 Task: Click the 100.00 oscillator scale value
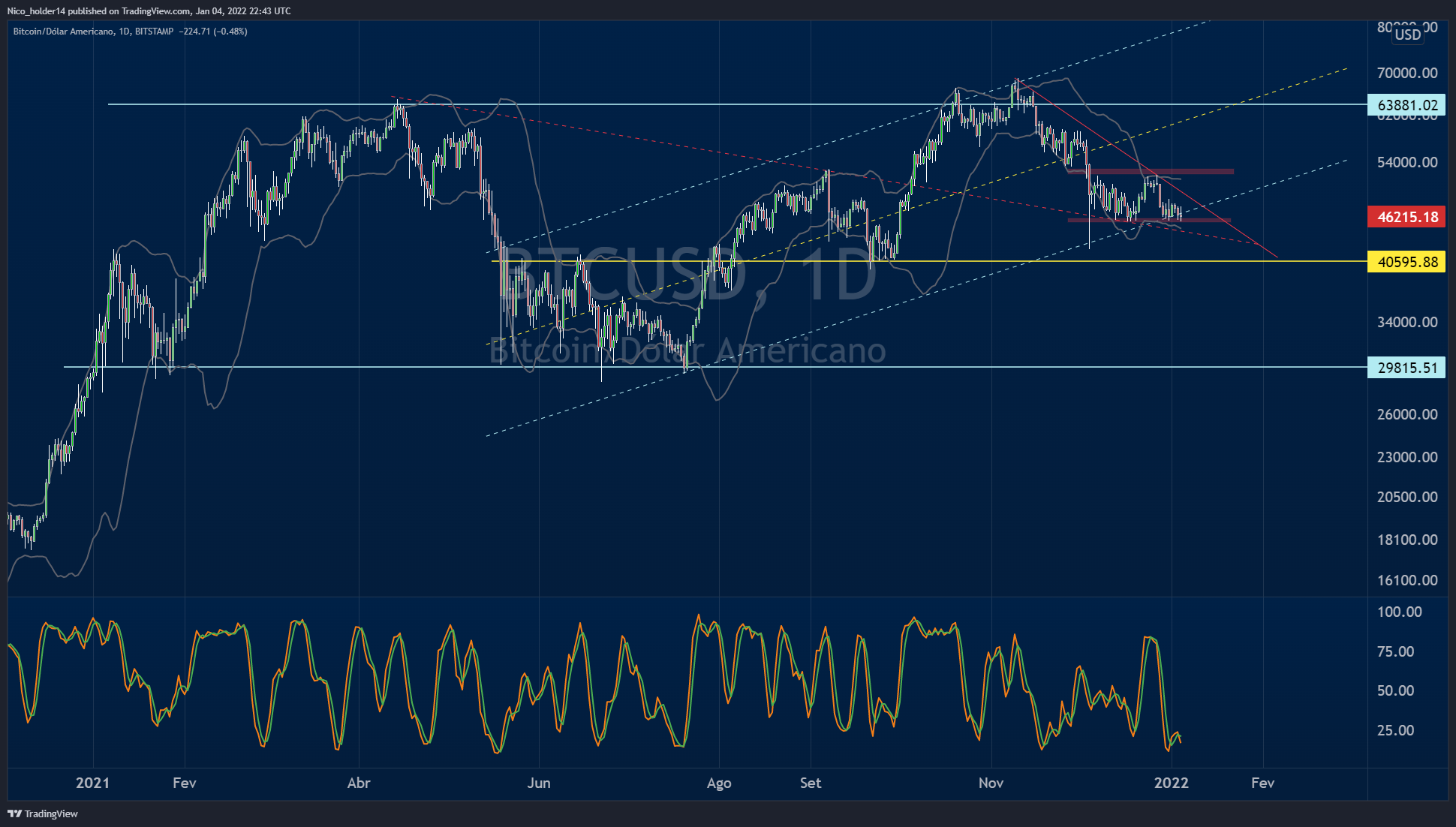point(1399,612)
